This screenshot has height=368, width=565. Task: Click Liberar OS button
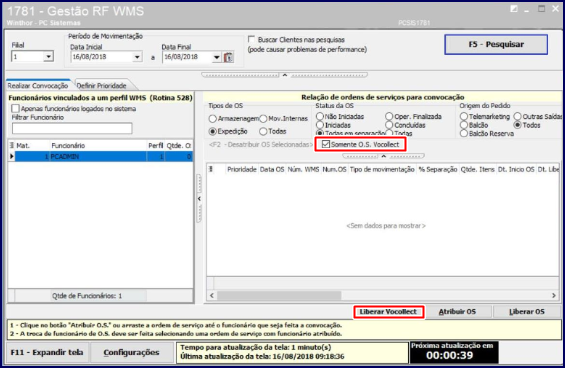(526, 311)
